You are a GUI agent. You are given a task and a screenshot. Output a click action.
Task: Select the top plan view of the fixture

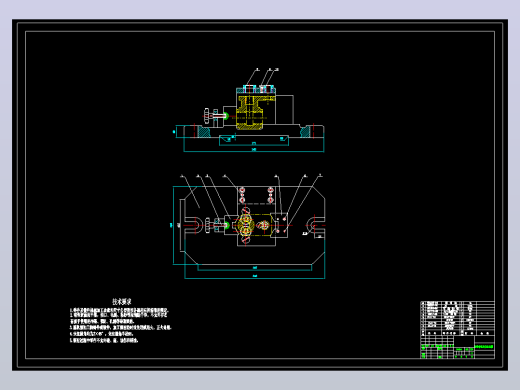pyautogui.click(x=248, y=226)
